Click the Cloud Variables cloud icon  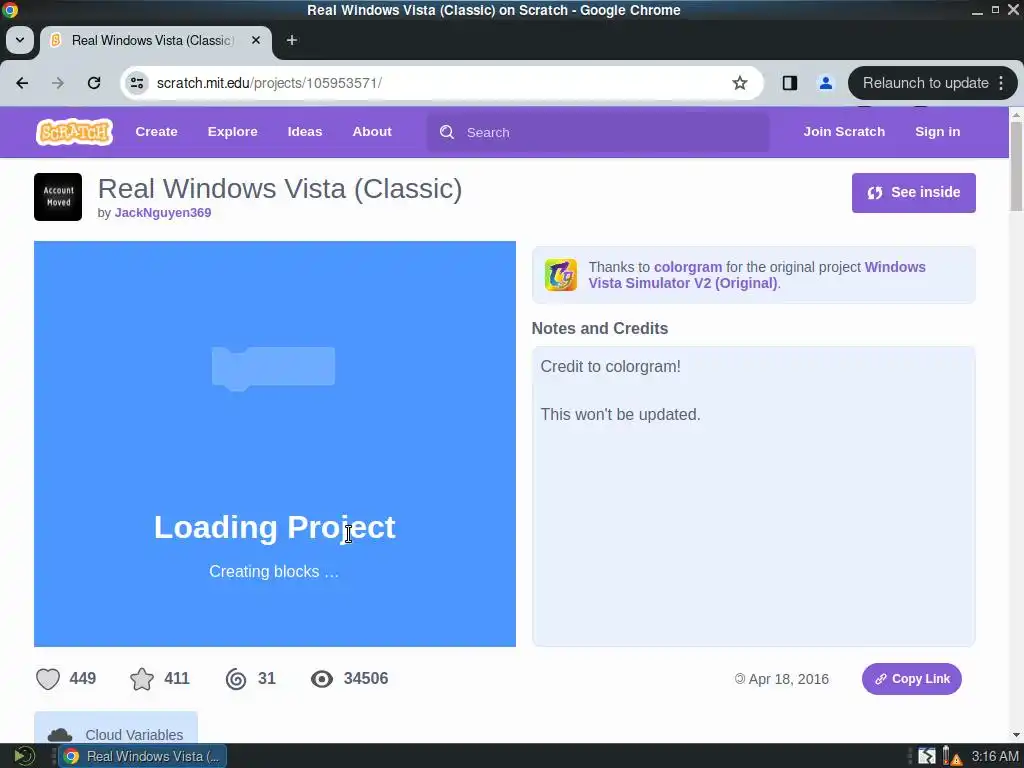point(60,735)
